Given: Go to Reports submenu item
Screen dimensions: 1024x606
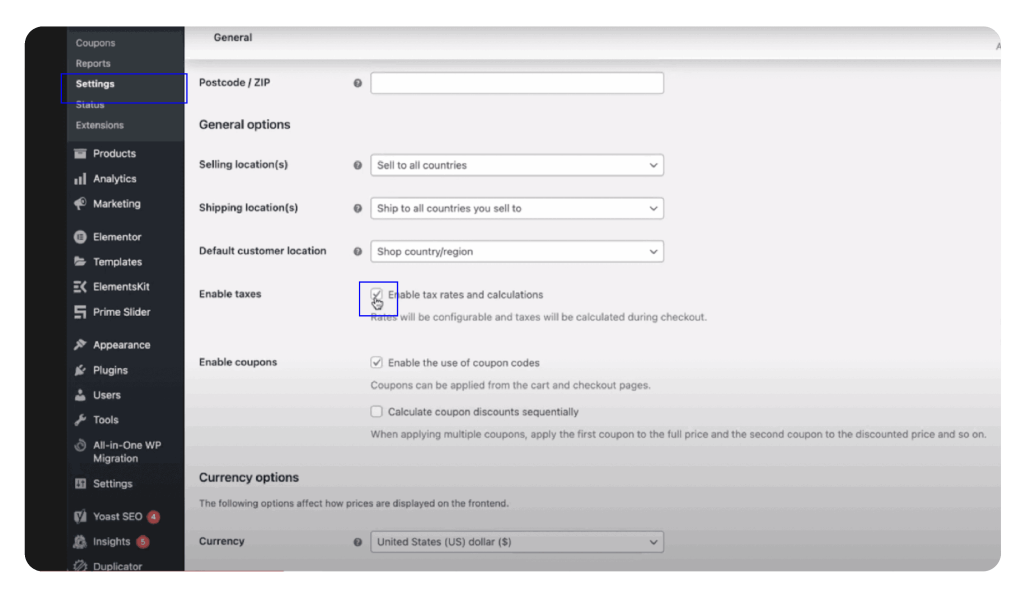Looking at the screenshot, I should click(93, 64).
